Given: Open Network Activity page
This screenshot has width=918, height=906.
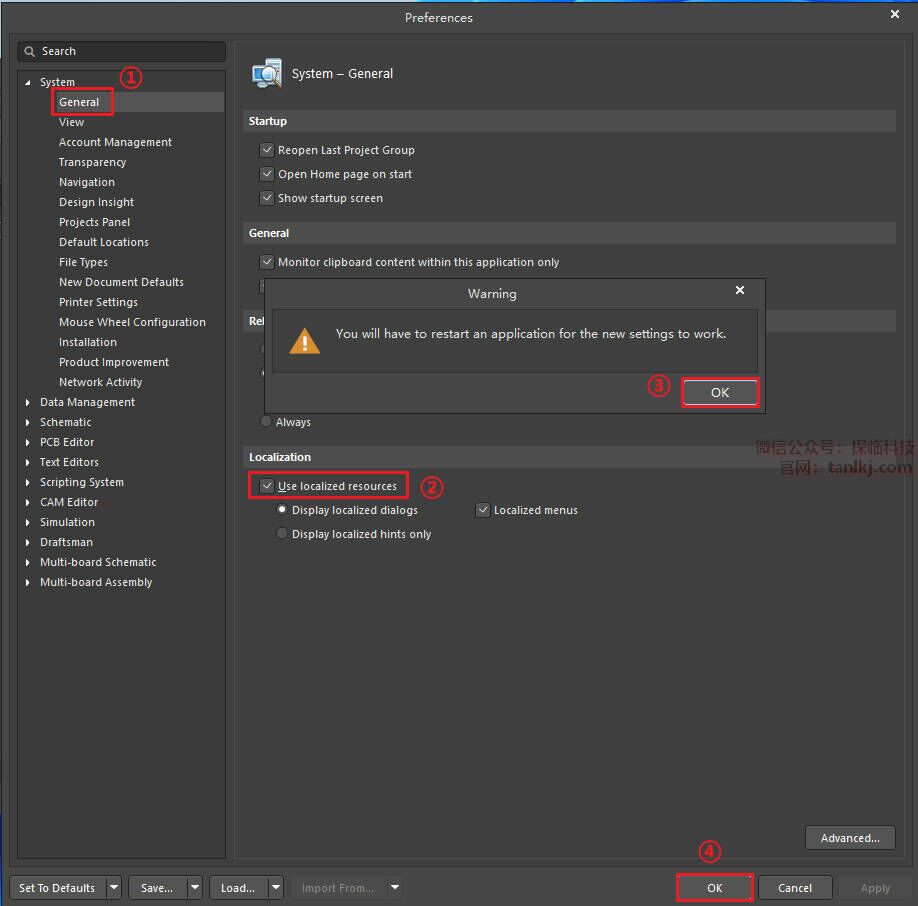Looking at the screenshot, I should click(x=101, y=382).
